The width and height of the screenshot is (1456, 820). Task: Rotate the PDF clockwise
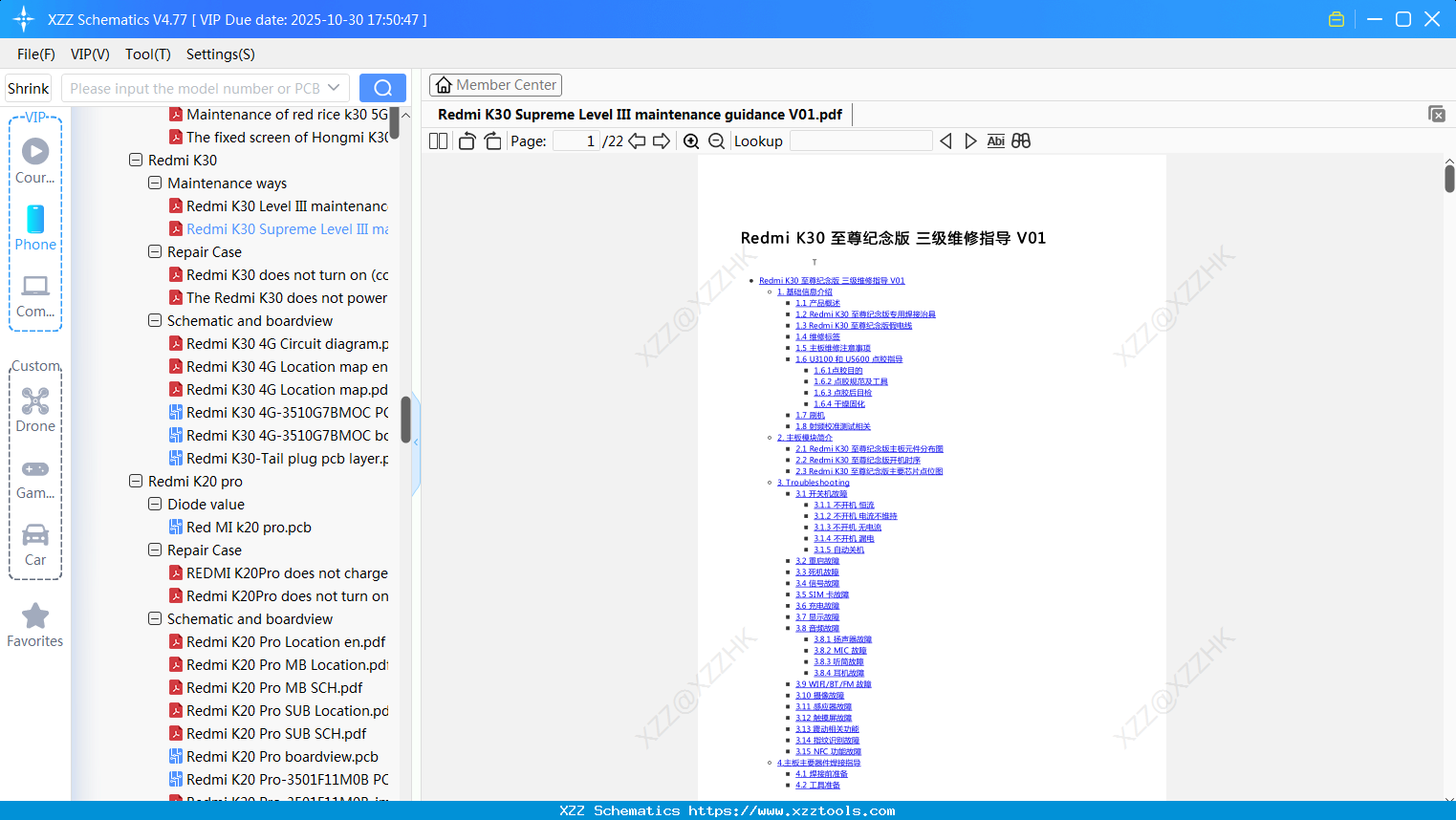tap(492, 140)
